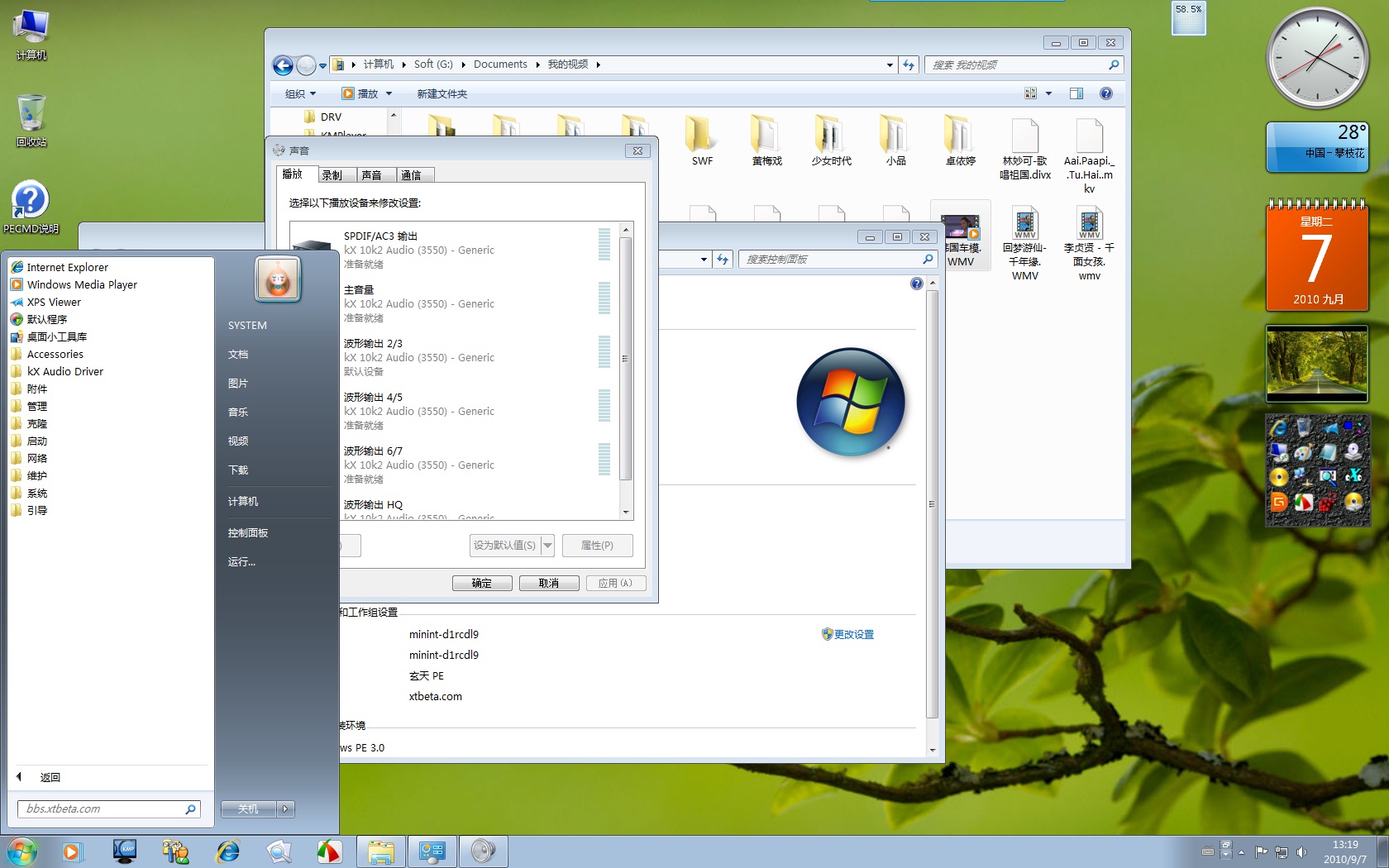Open 运行... from the Start menu

[x=242, y=562]
